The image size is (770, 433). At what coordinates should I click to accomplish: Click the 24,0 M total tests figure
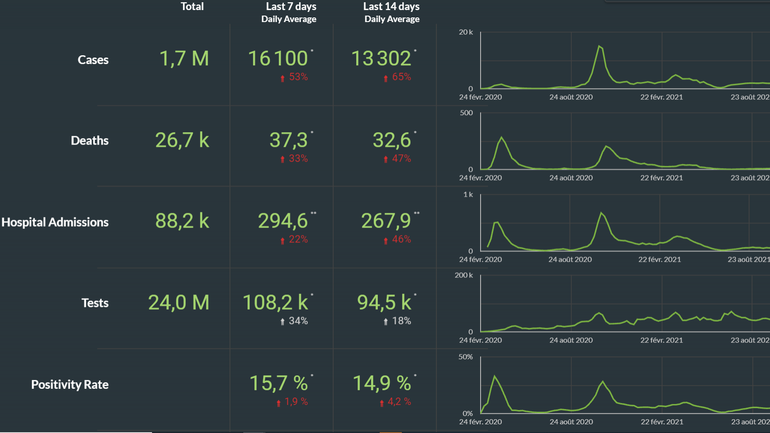pyautogui.click(x=180, y=303)
